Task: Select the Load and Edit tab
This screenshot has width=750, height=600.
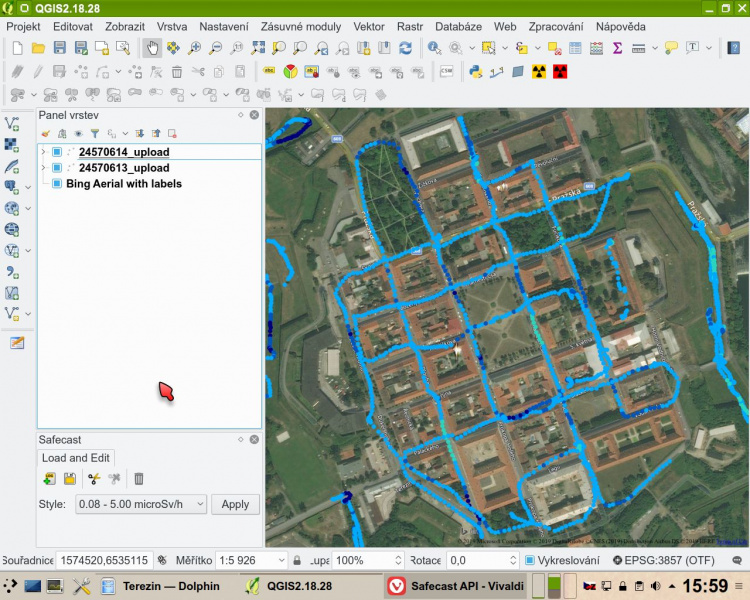Action: tap(76, 458)
